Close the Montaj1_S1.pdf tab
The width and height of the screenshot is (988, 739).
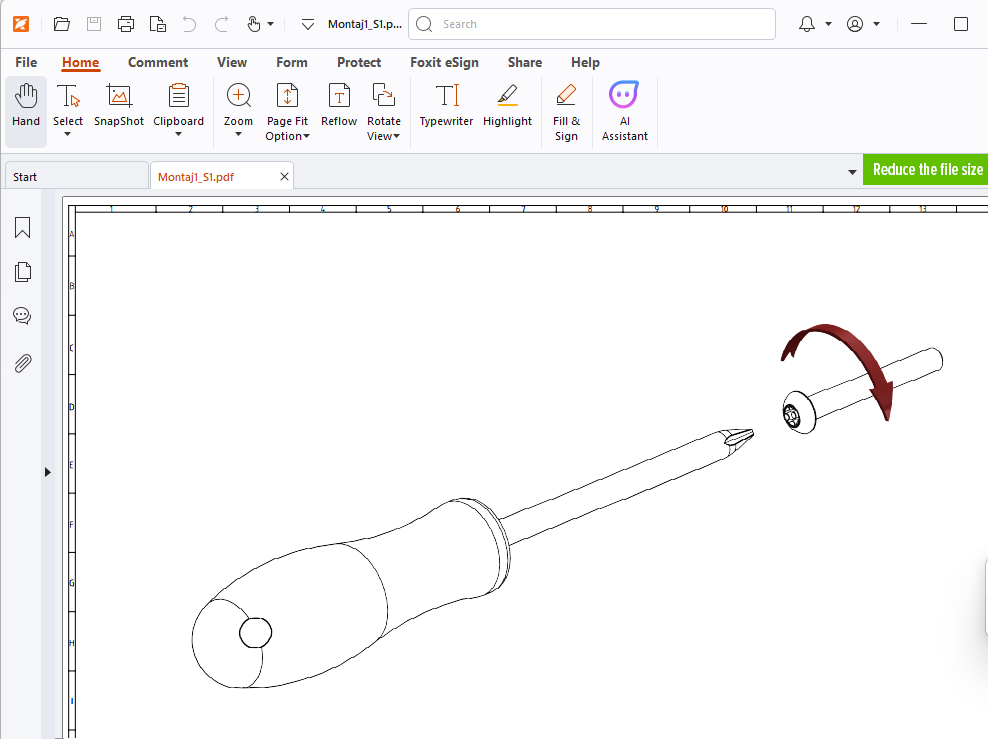(284, 176)
